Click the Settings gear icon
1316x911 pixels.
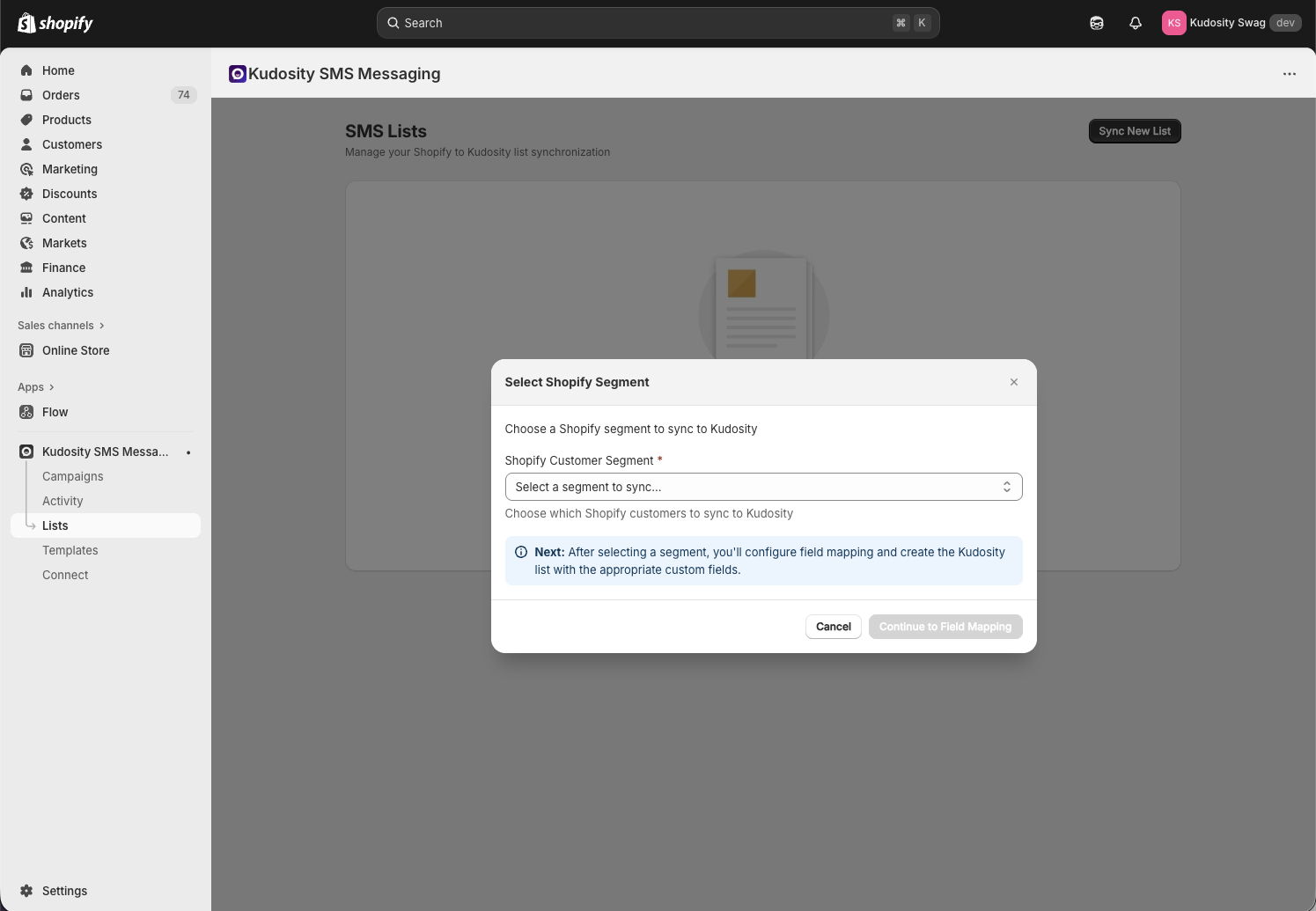[x=26, y=891]
